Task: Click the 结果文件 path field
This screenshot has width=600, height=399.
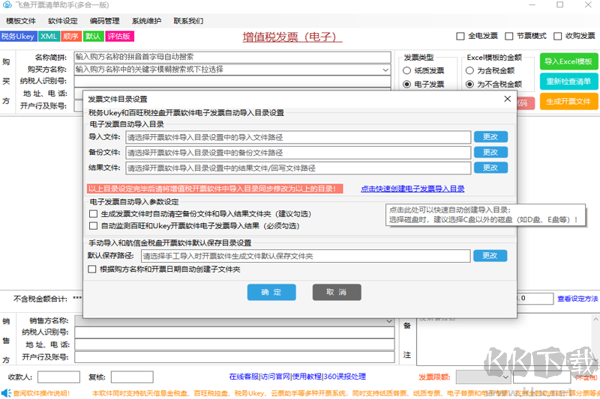Action: [298, 168]
